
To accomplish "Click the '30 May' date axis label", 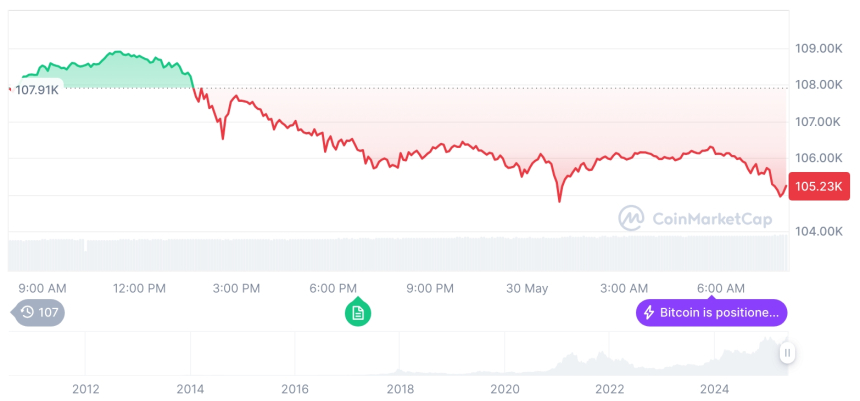I will pyautogui.click(x=527, y=288).
